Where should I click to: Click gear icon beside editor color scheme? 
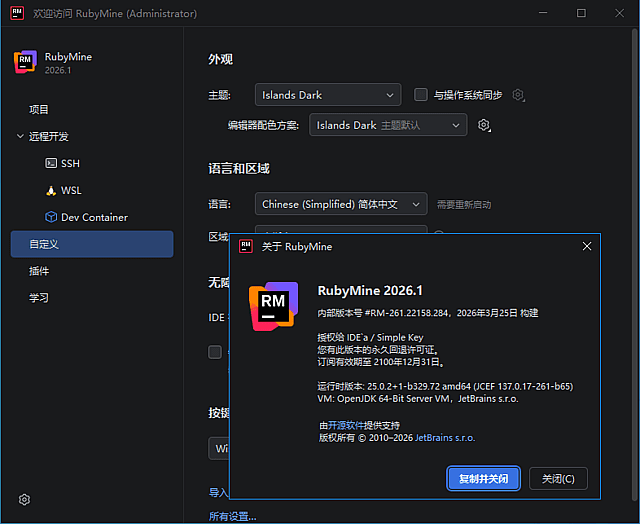484,125
